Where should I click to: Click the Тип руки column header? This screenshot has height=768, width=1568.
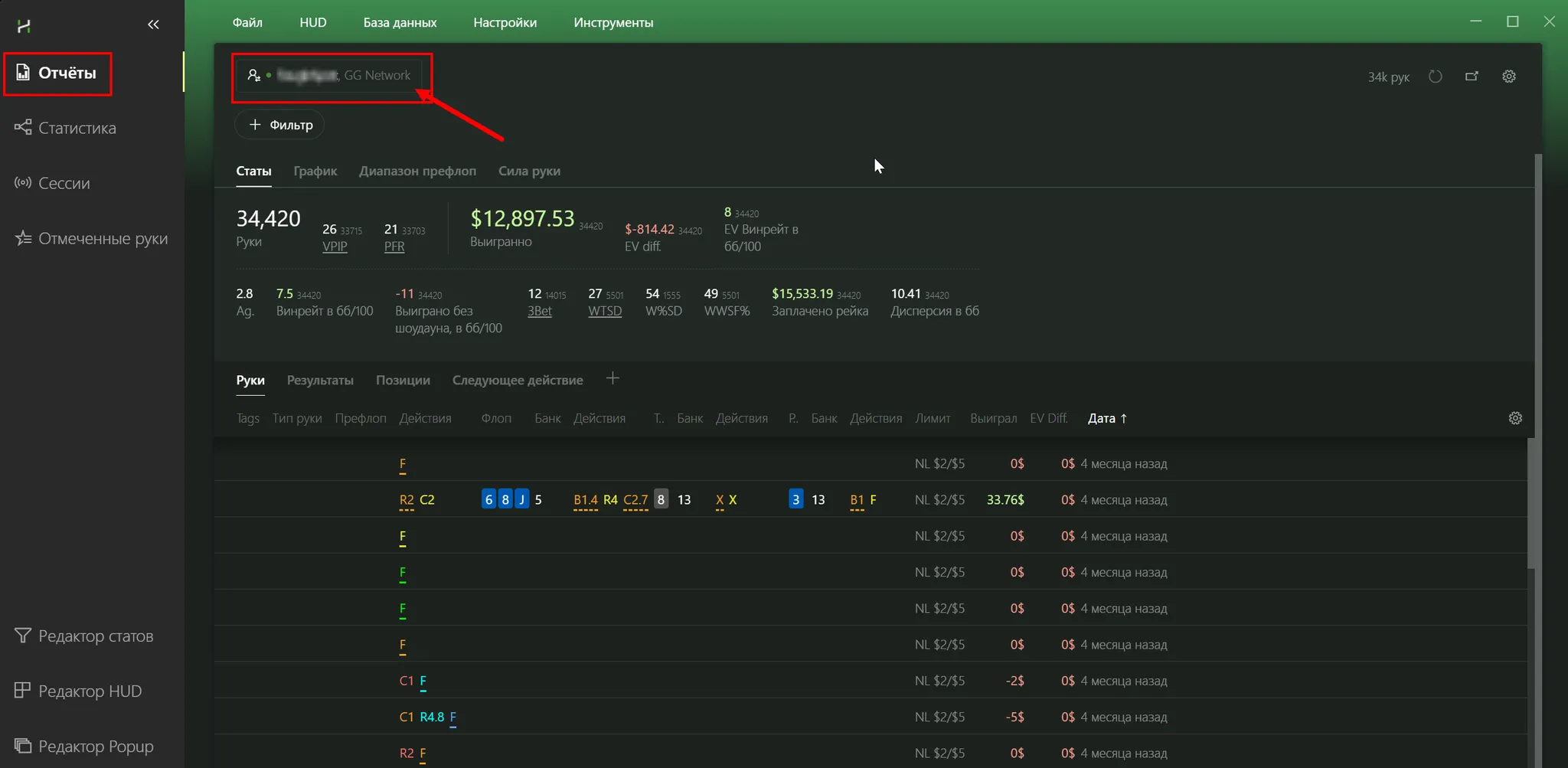pyautogui.click(x=297, y=418)
